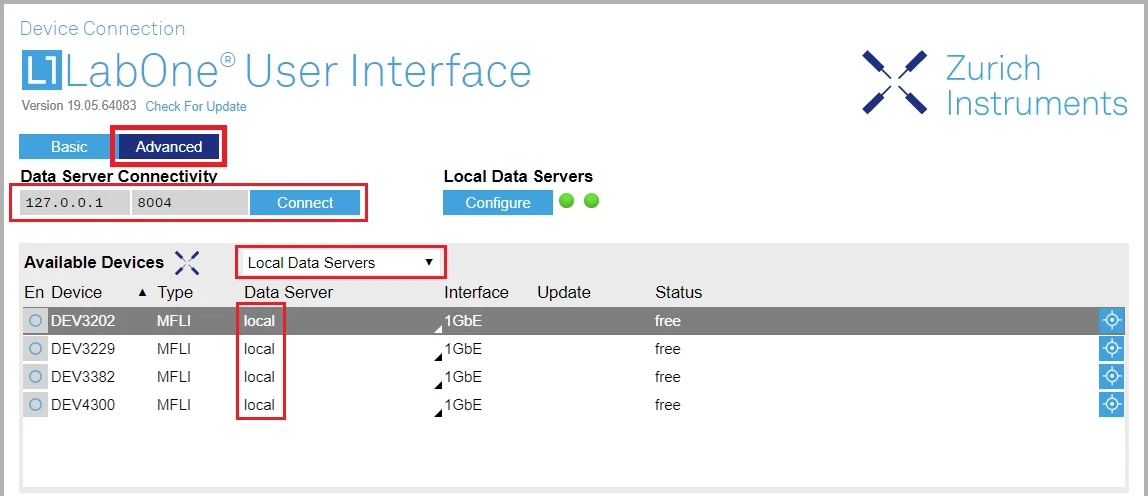Locate device DEV4300 with its target icon
This screenshot has height=496, width=1148.
[1111, 404]
